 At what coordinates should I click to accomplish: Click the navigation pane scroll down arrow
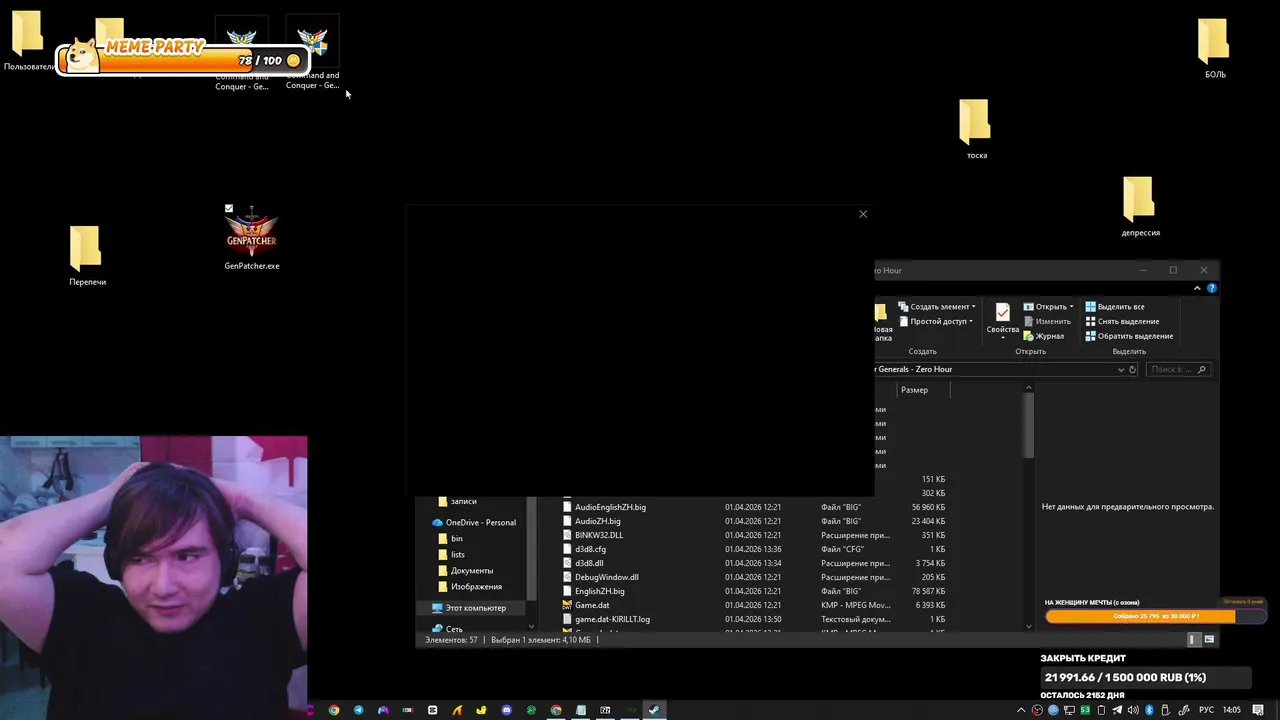pos(531,626)
